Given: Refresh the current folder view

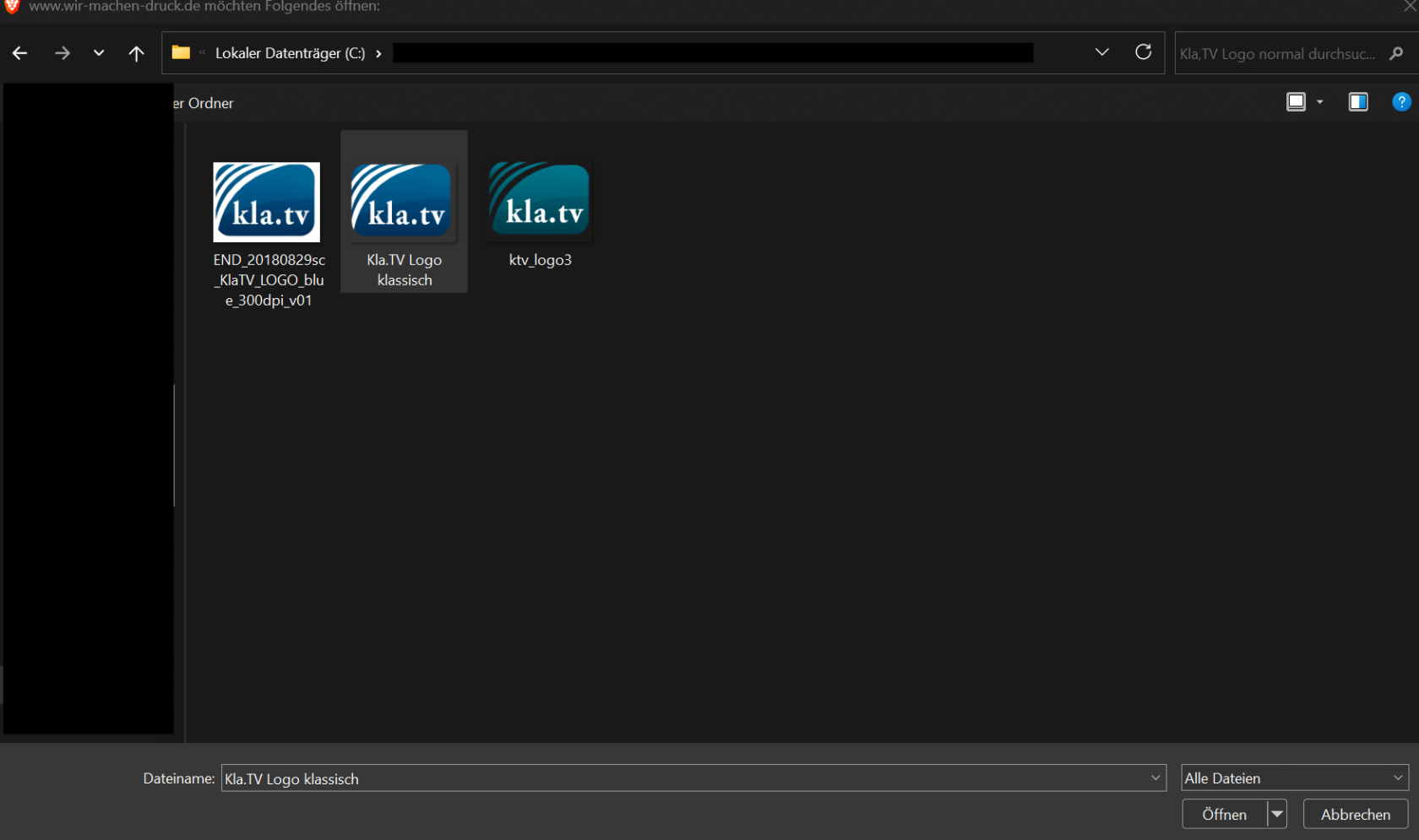Looking at the screenshot, I should pyautogui.click(x=1144, y=52).
